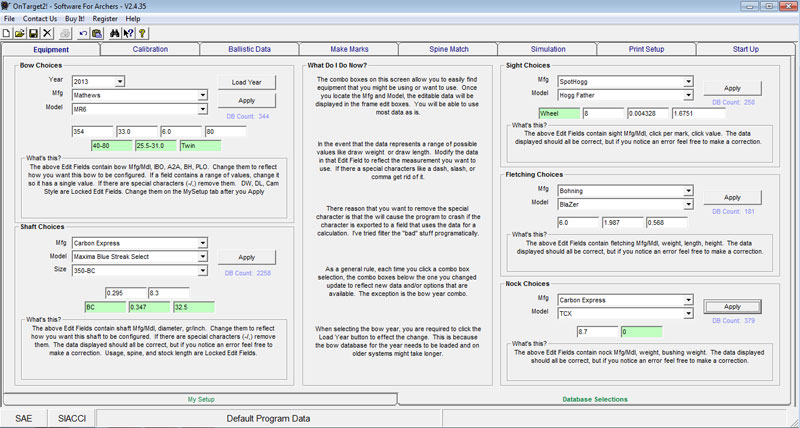Click the SIACCI status bar button
This screenshot has height=428, width=800.
72,418
